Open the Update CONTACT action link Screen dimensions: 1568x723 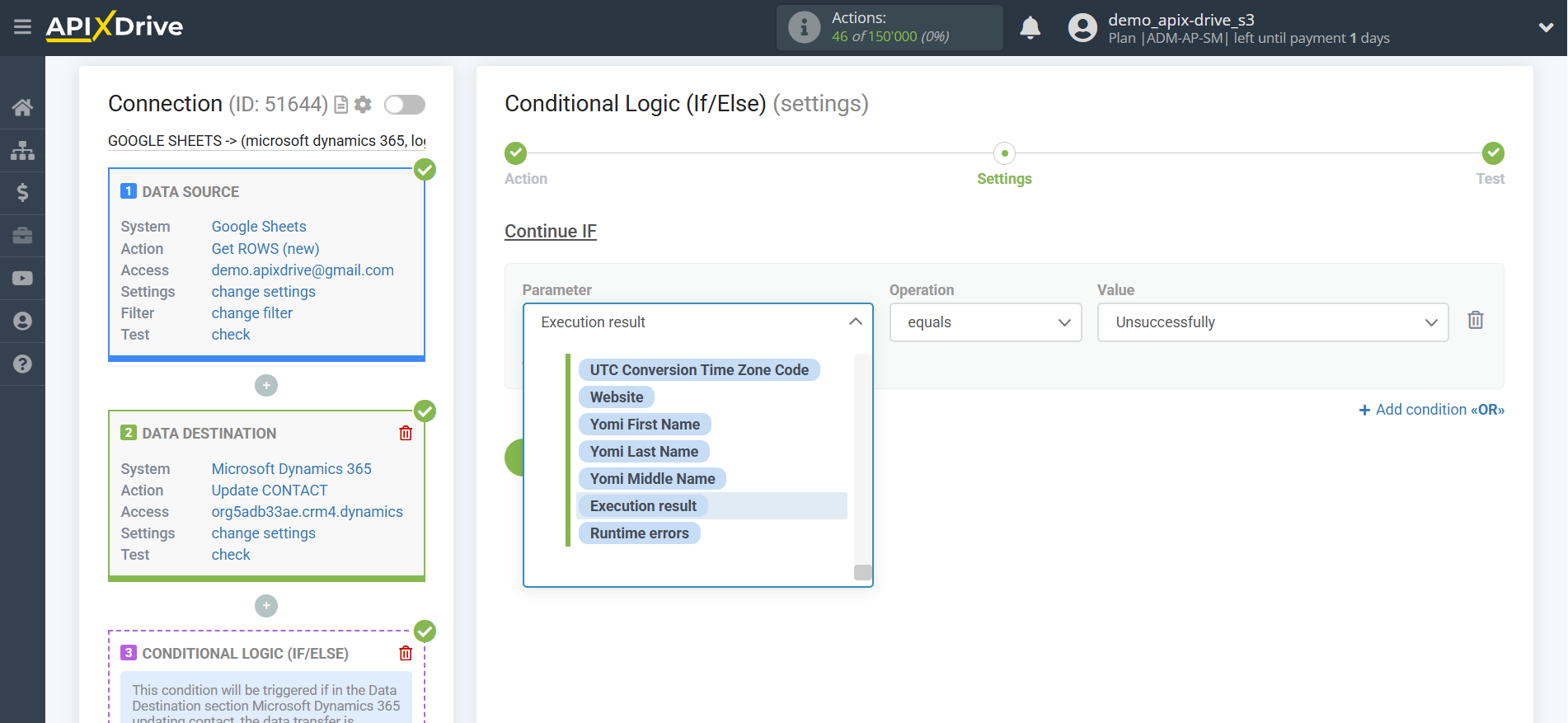pyautogui.click(x=270, y=491)
